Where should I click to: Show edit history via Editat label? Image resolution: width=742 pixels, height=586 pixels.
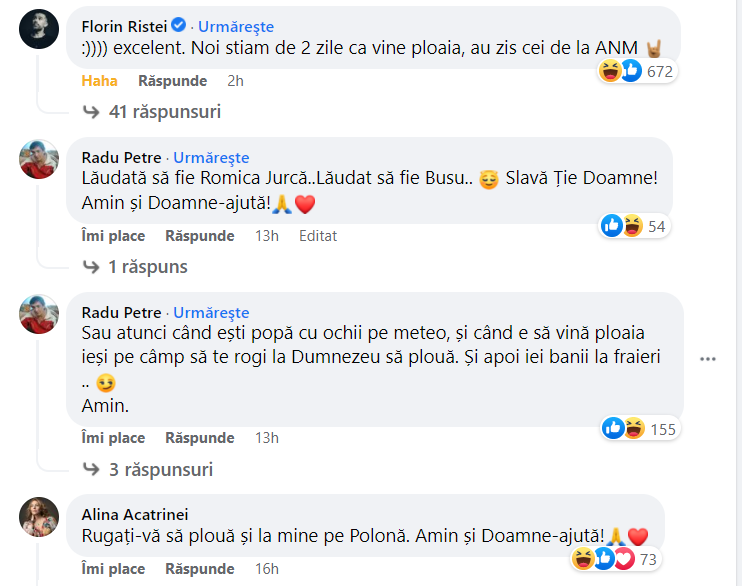(318, 236)
